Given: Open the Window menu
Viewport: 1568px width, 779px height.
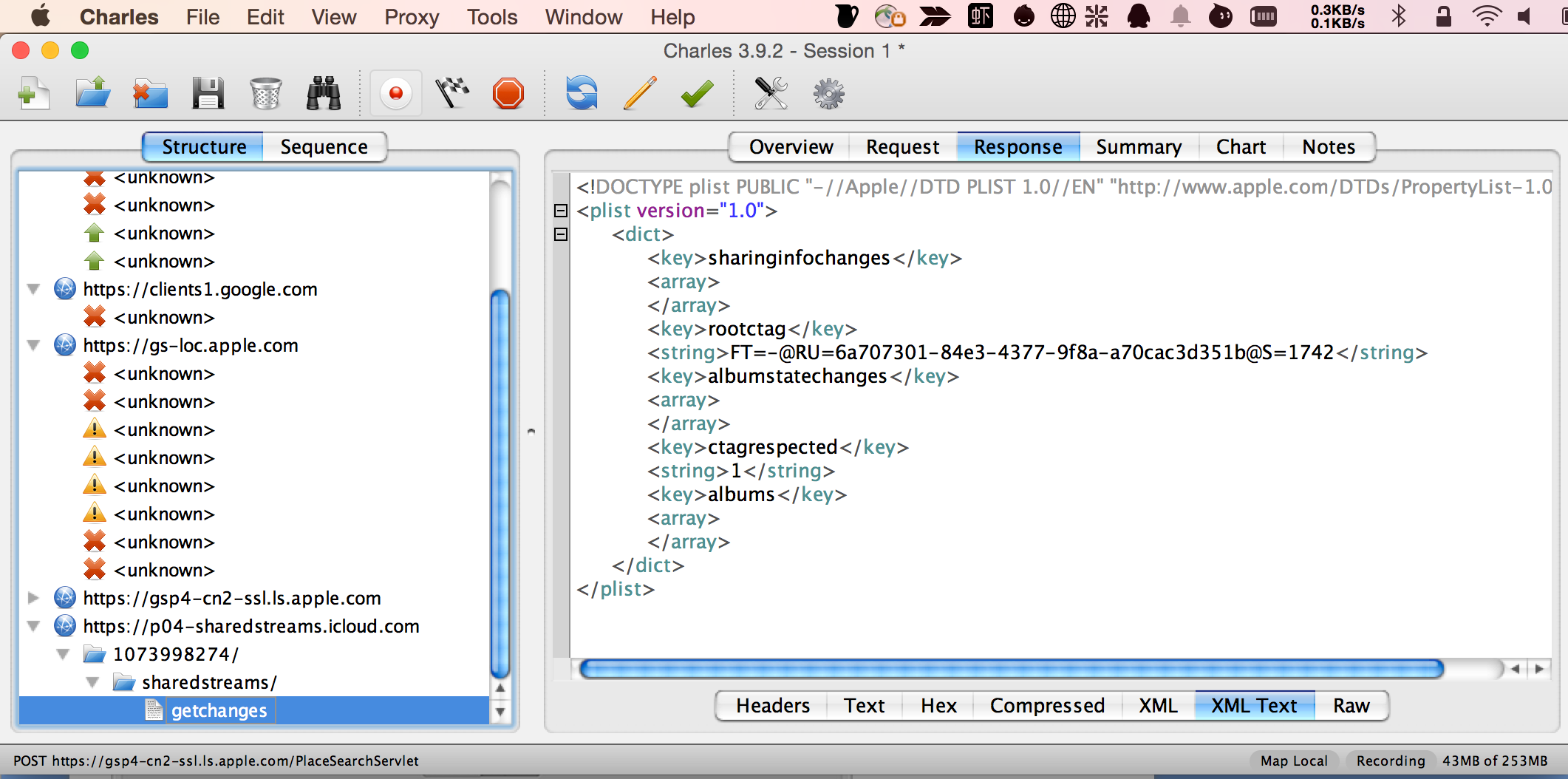Looking at the screenshot, I should [x=584, y=16].
